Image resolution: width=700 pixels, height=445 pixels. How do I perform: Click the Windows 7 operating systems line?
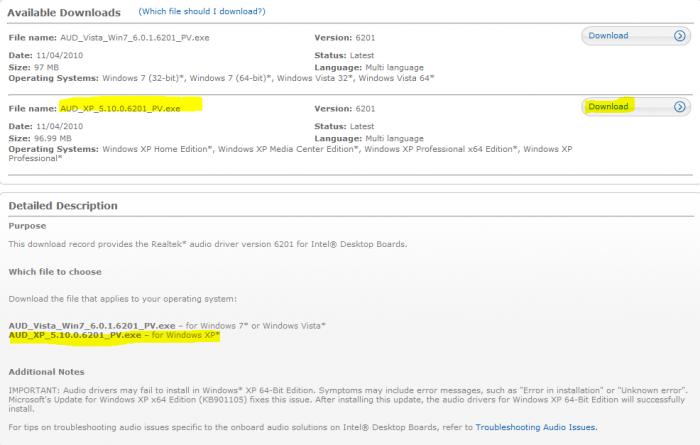(x=221, y=78)
